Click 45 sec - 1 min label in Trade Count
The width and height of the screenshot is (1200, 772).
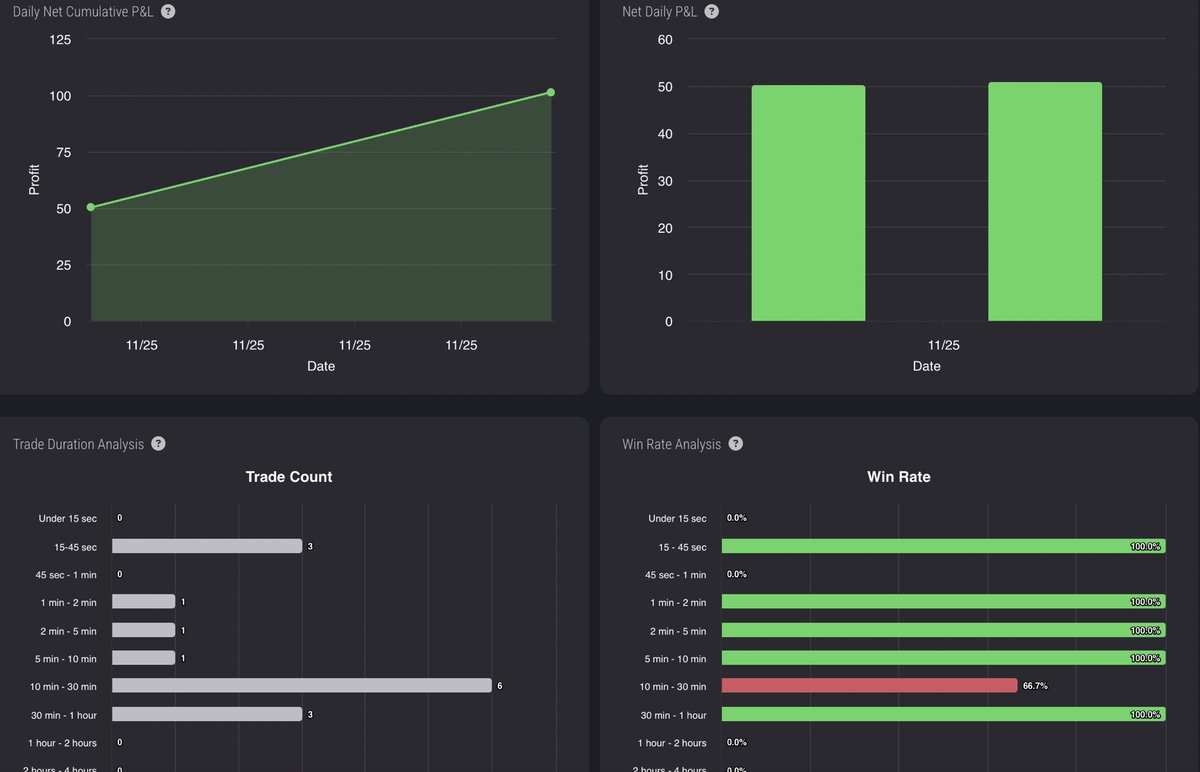pyautogui.click(x=66, y=574)
